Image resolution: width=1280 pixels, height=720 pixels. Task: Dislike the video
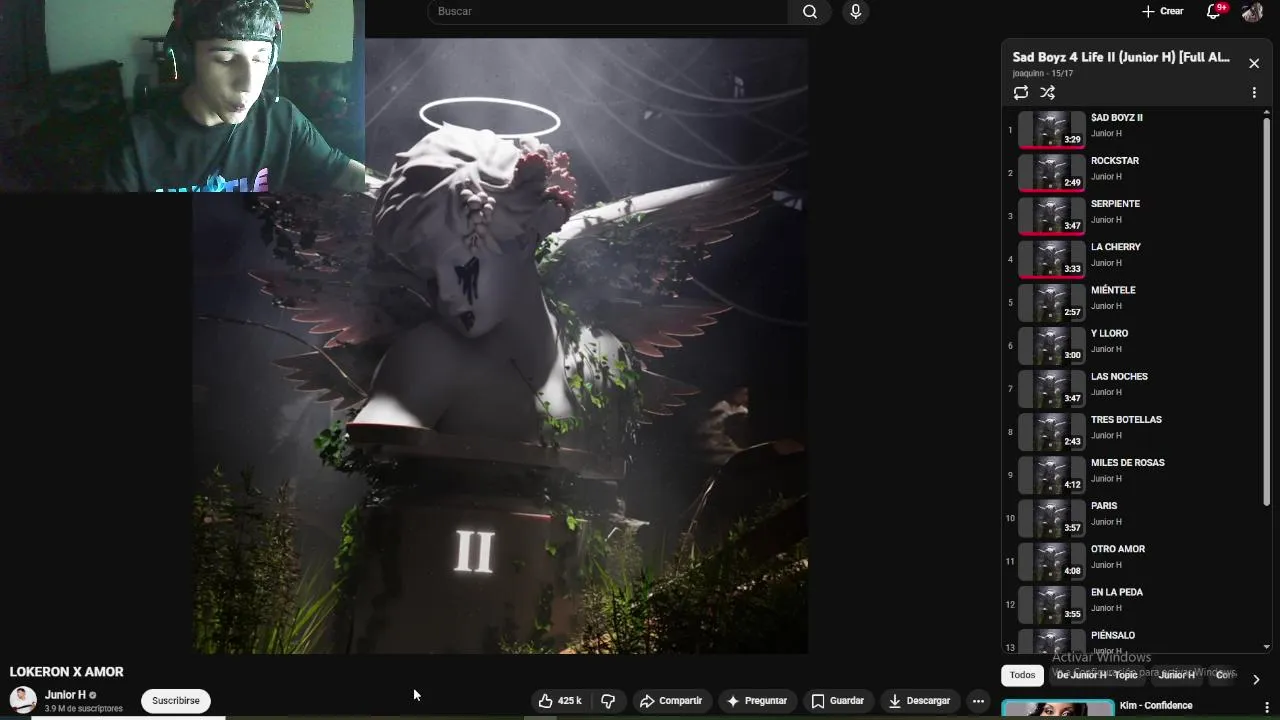(608, 701)
